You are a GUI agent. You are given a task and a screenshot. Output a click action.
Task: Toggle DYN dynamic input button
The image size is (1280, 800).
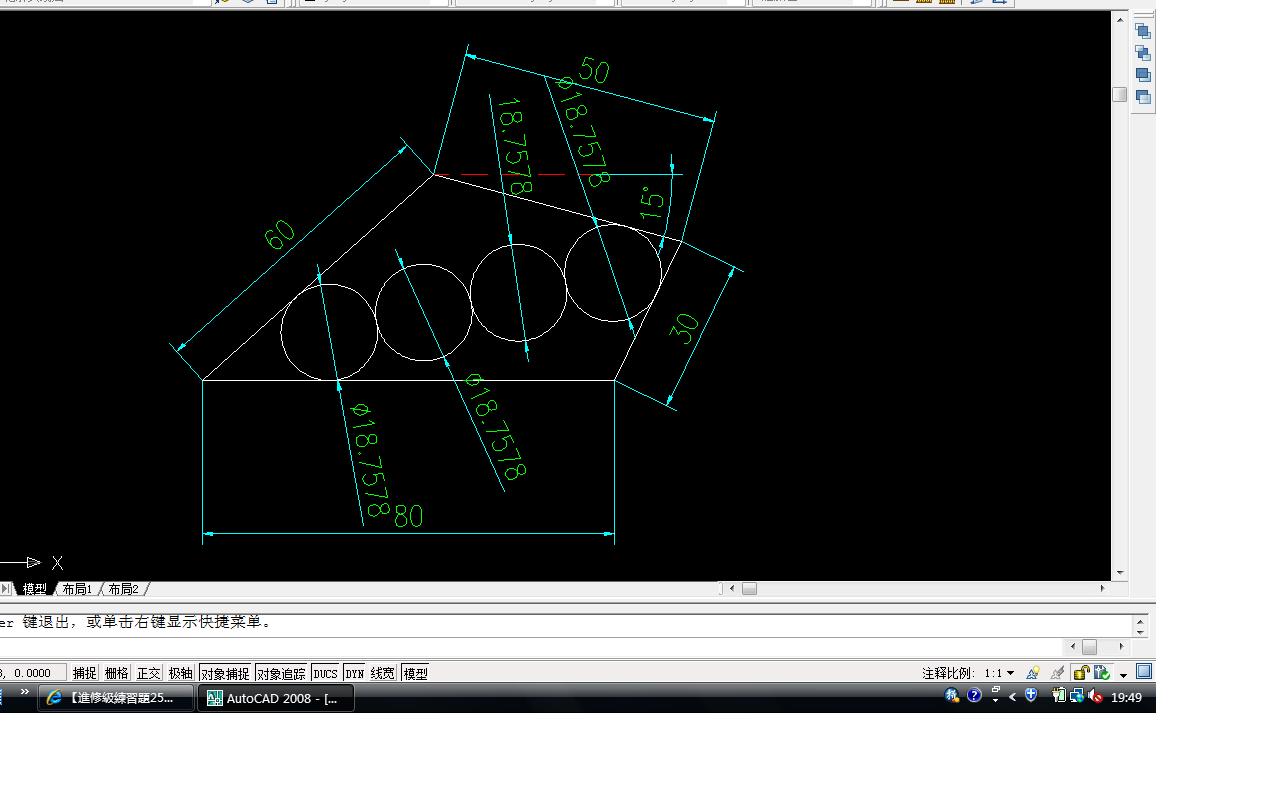click(x=355, y=673)
